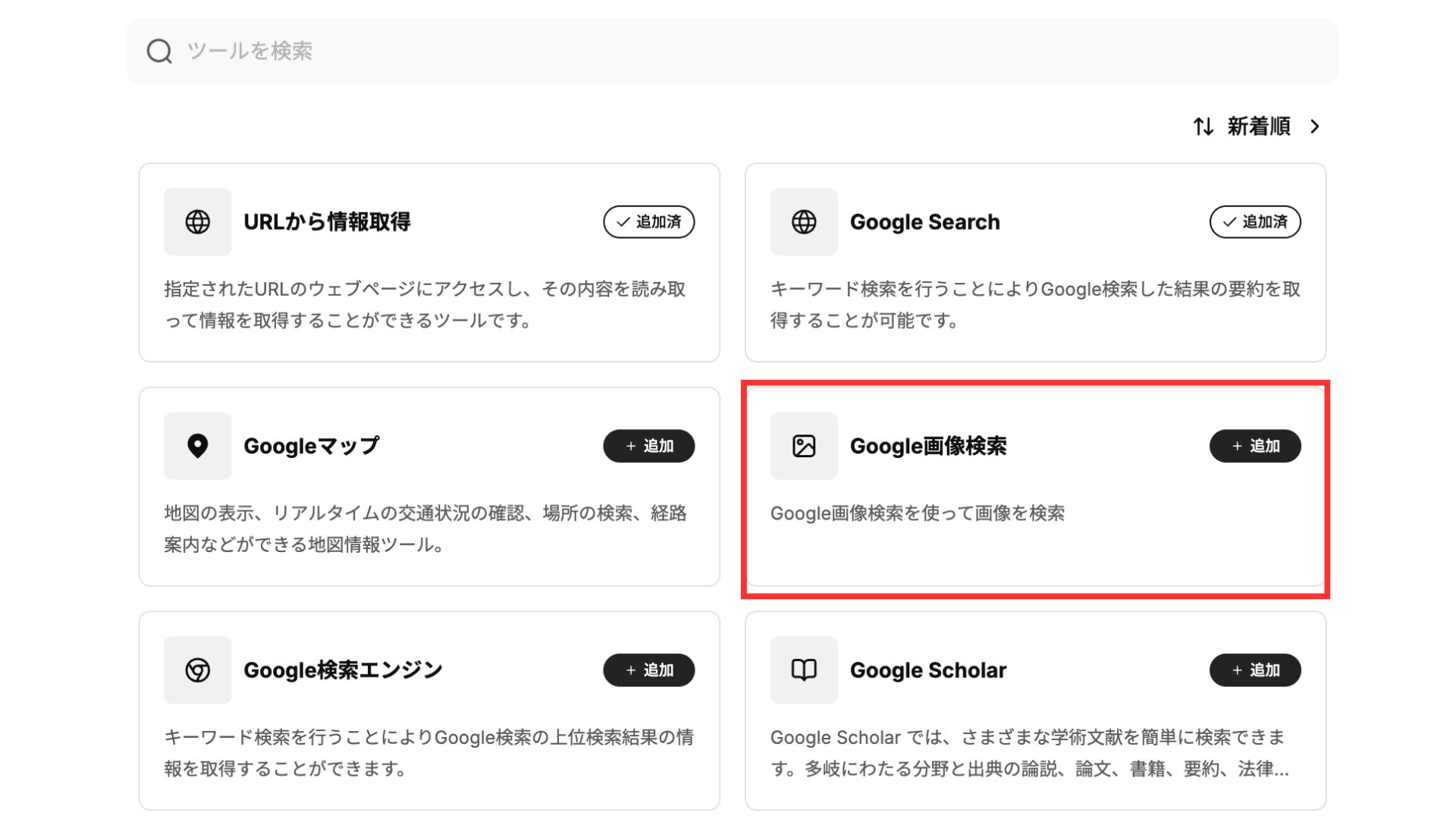The height and width of the screenshot is (819, 1456).
Task: Click the open book icon for Google Scholar
Action: (804, 670)
